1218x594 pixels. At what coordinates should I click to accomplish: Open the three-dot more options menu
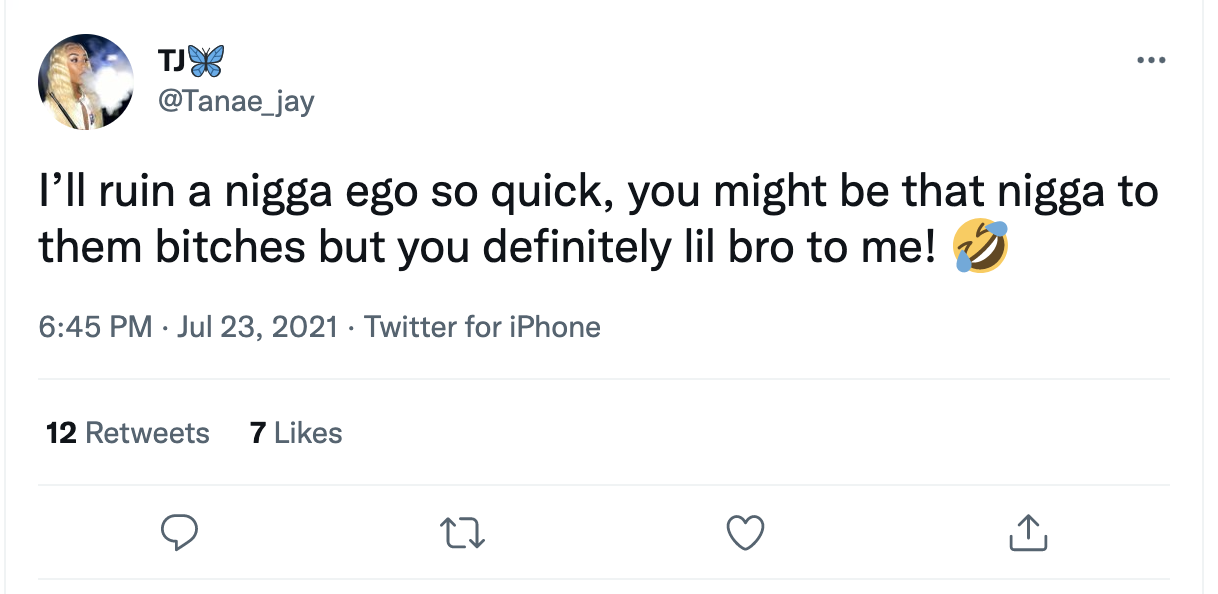coord(1151,61)
